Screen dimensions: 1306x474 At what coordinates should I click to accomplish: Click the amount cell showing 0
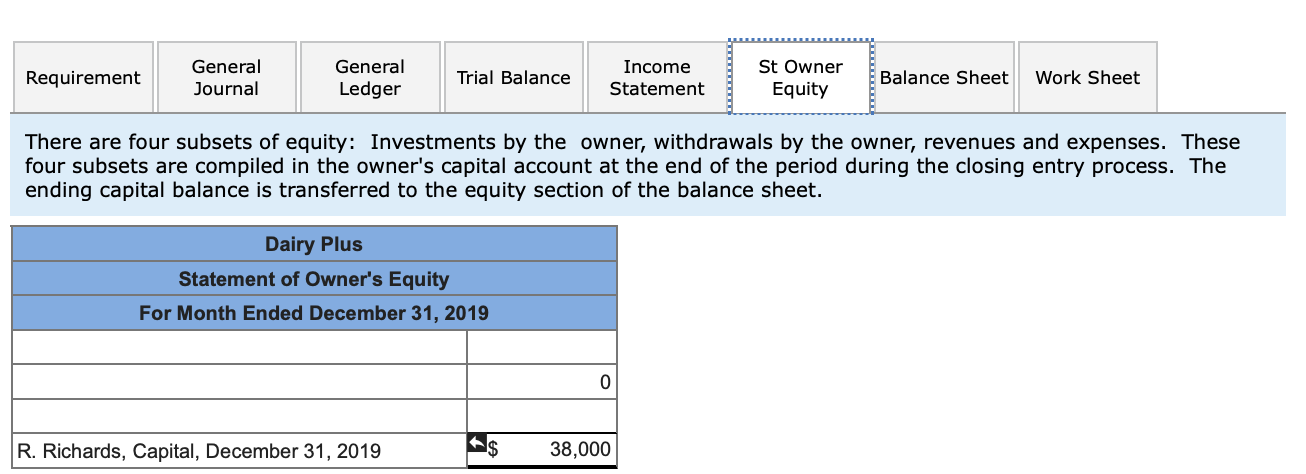point(541,382)
